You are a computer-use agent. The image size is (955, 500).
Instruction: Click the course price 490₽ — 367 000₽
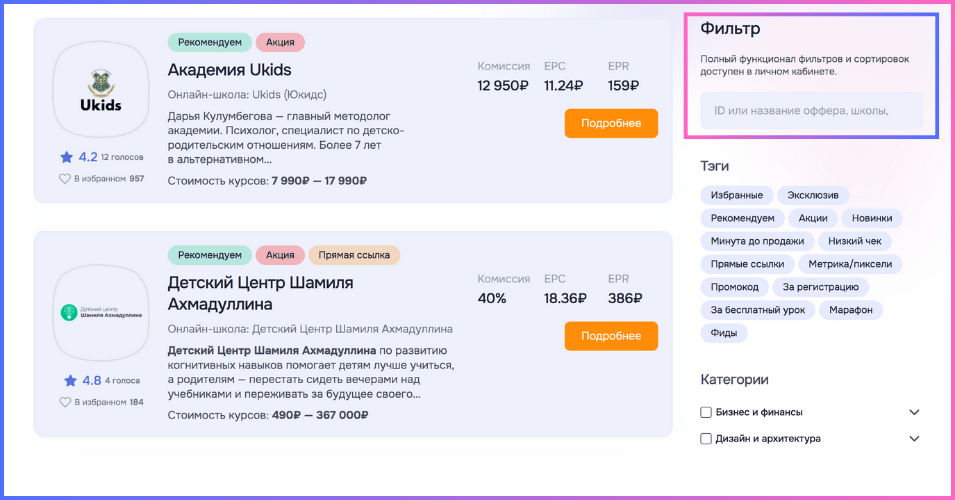point(320,415)
